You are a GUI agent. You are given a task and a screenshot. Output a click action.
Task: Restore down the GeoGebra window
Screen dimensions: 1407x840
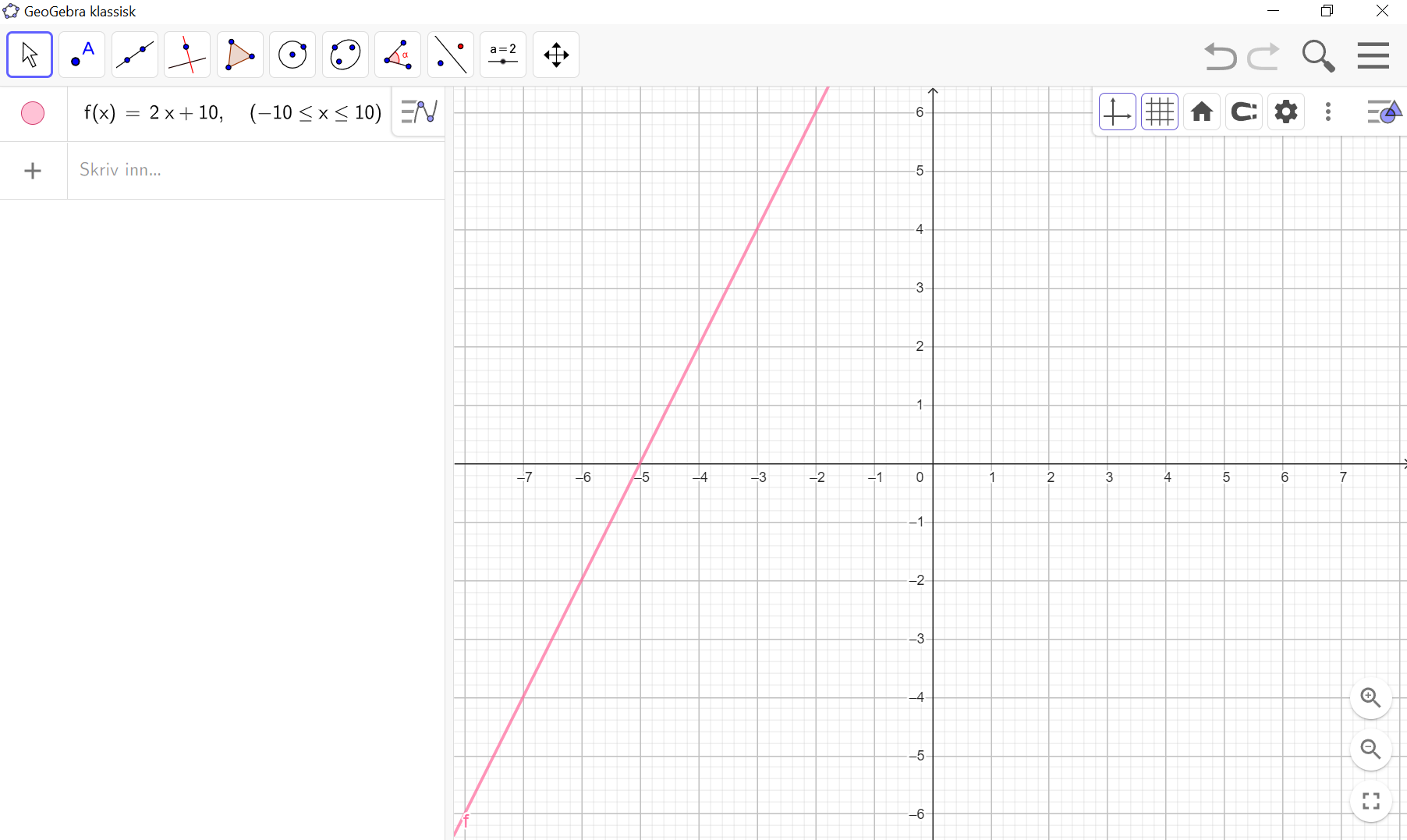(1327, 11)
